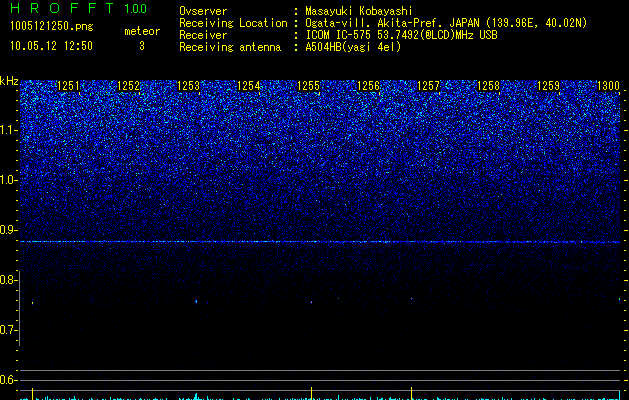Click the 'Receiving Location' field label
Image resolution: width=629 pixels, height=400 pixels.
click(x=233, y=23)
